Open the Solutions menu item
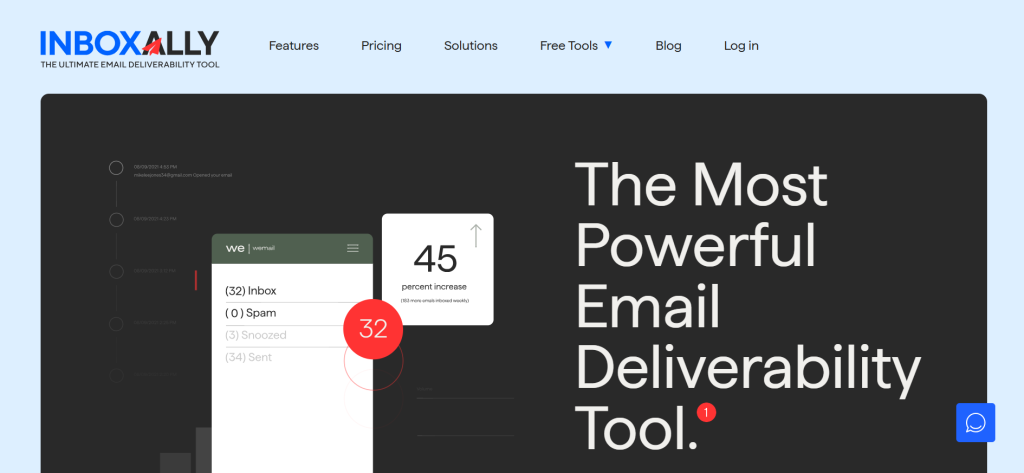 (471, 46)
